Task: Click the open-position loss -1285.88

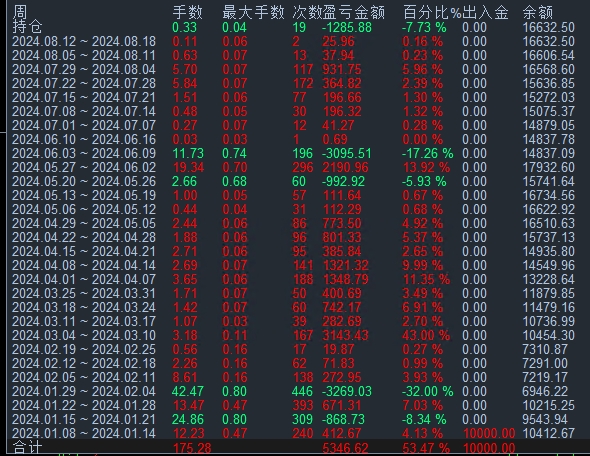Action: click(x=347, y=27)
